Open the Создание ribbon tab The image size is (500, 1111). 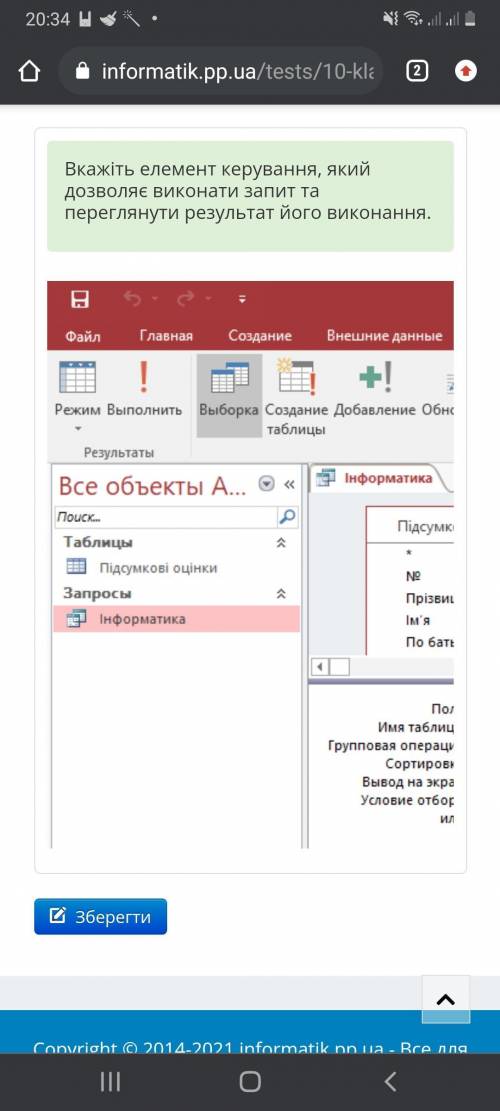coord(260,336)
